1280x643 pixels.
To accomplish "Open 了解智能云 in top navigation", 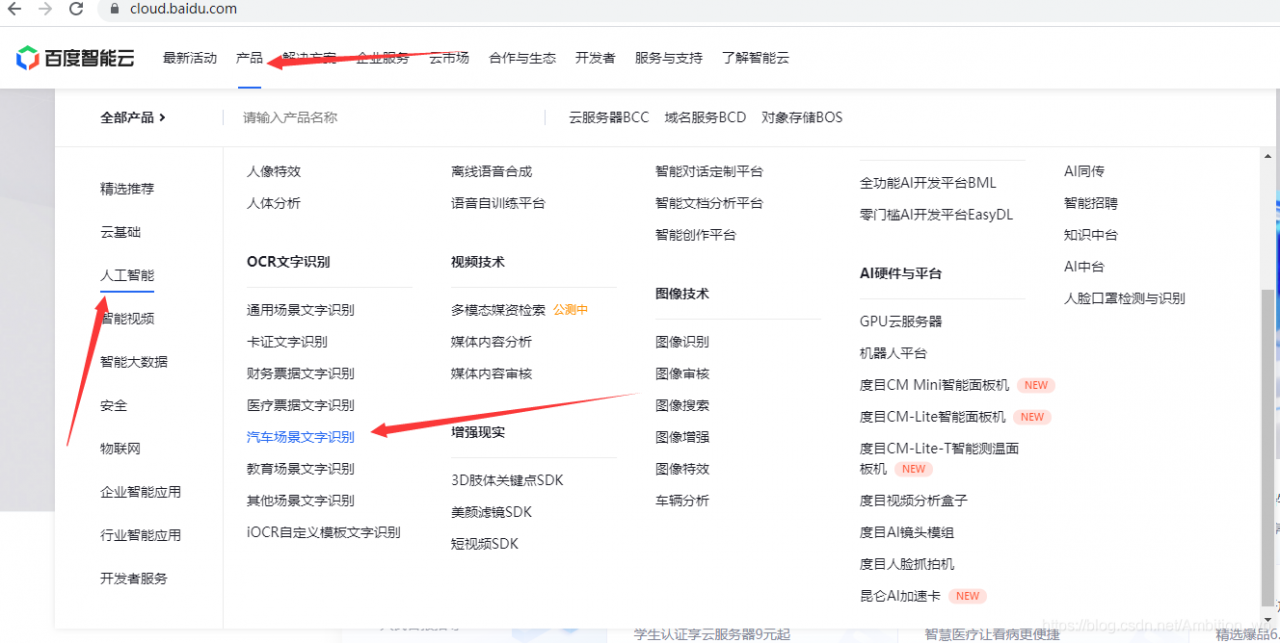I will tap(755, 58).
